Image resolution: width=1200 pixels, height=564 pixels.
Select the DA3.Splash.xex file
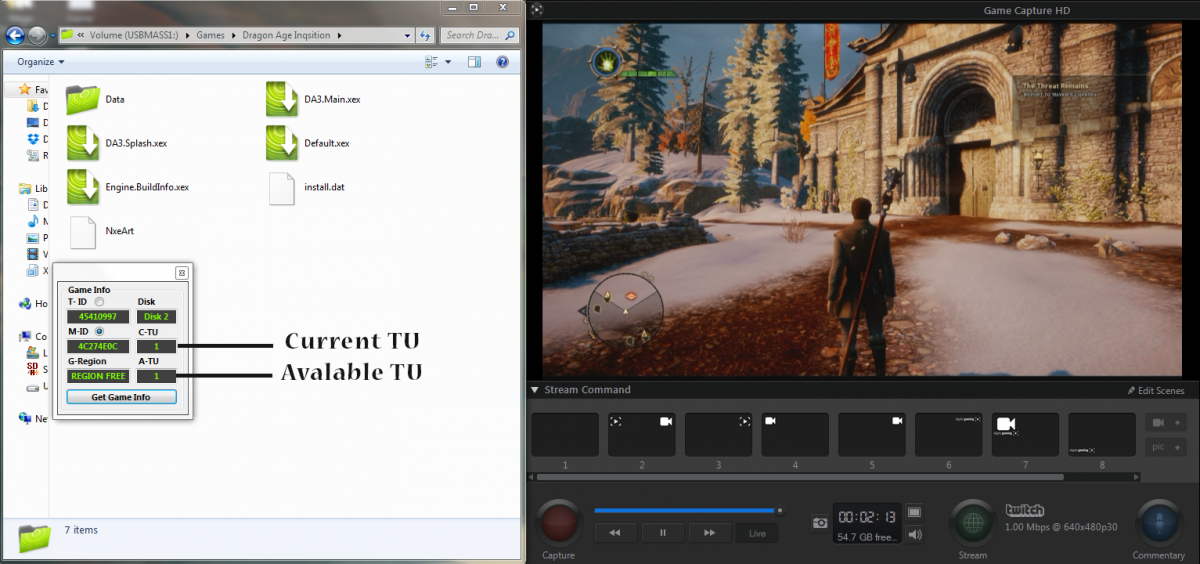tap(117, 143)
